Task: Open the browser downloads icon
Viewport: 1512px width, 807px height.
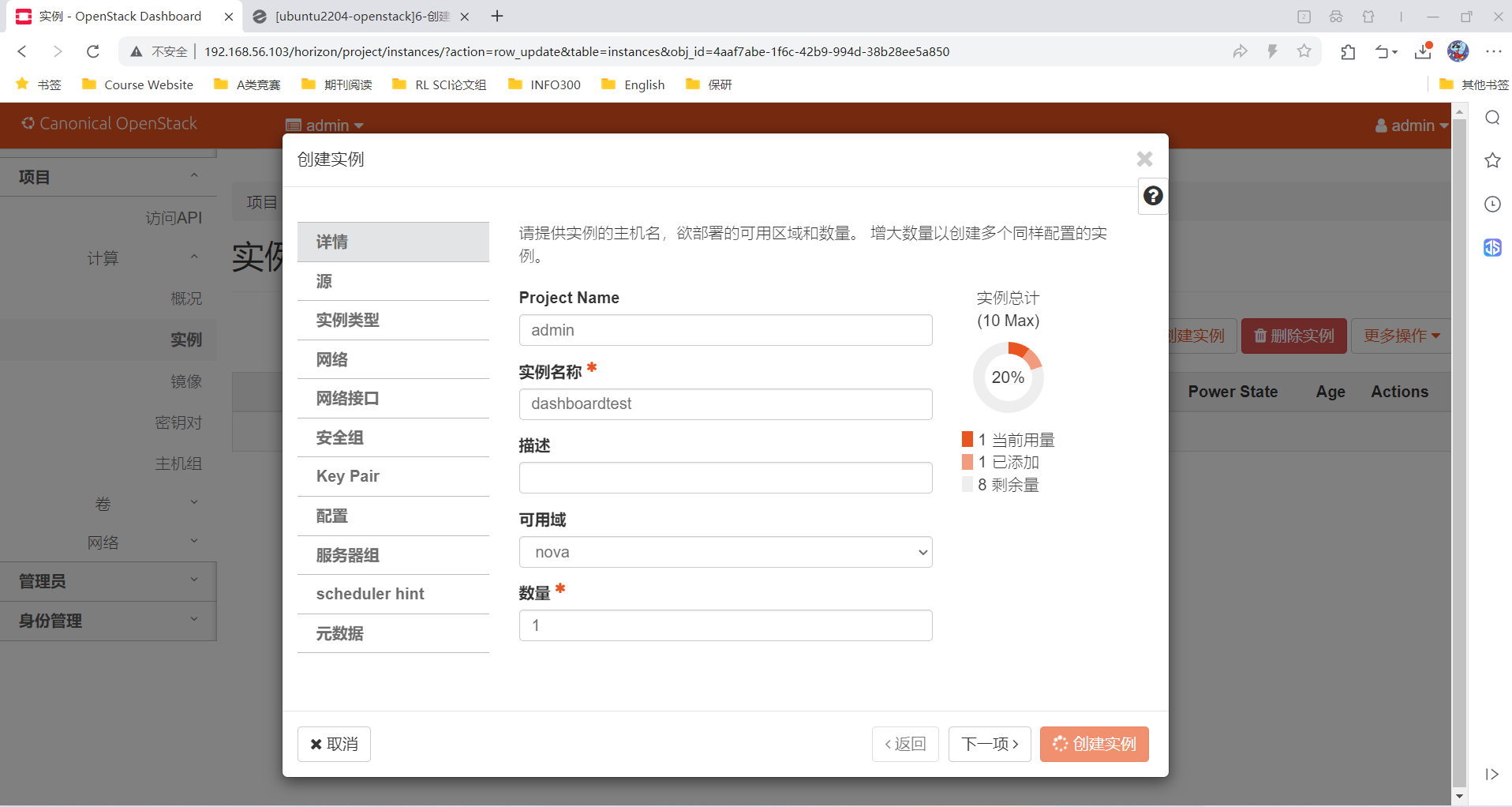Action: point(1423,51)
